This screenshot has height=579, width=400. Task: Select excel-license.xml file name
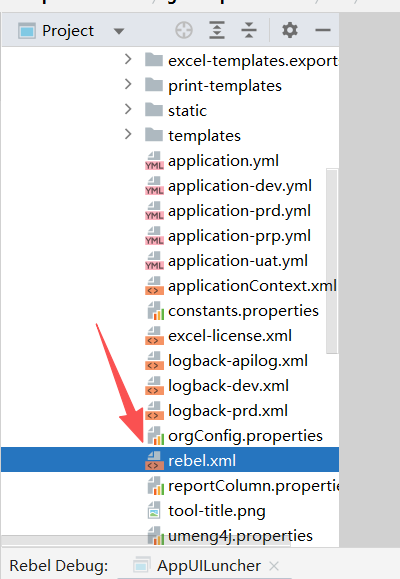coord(230,336)
